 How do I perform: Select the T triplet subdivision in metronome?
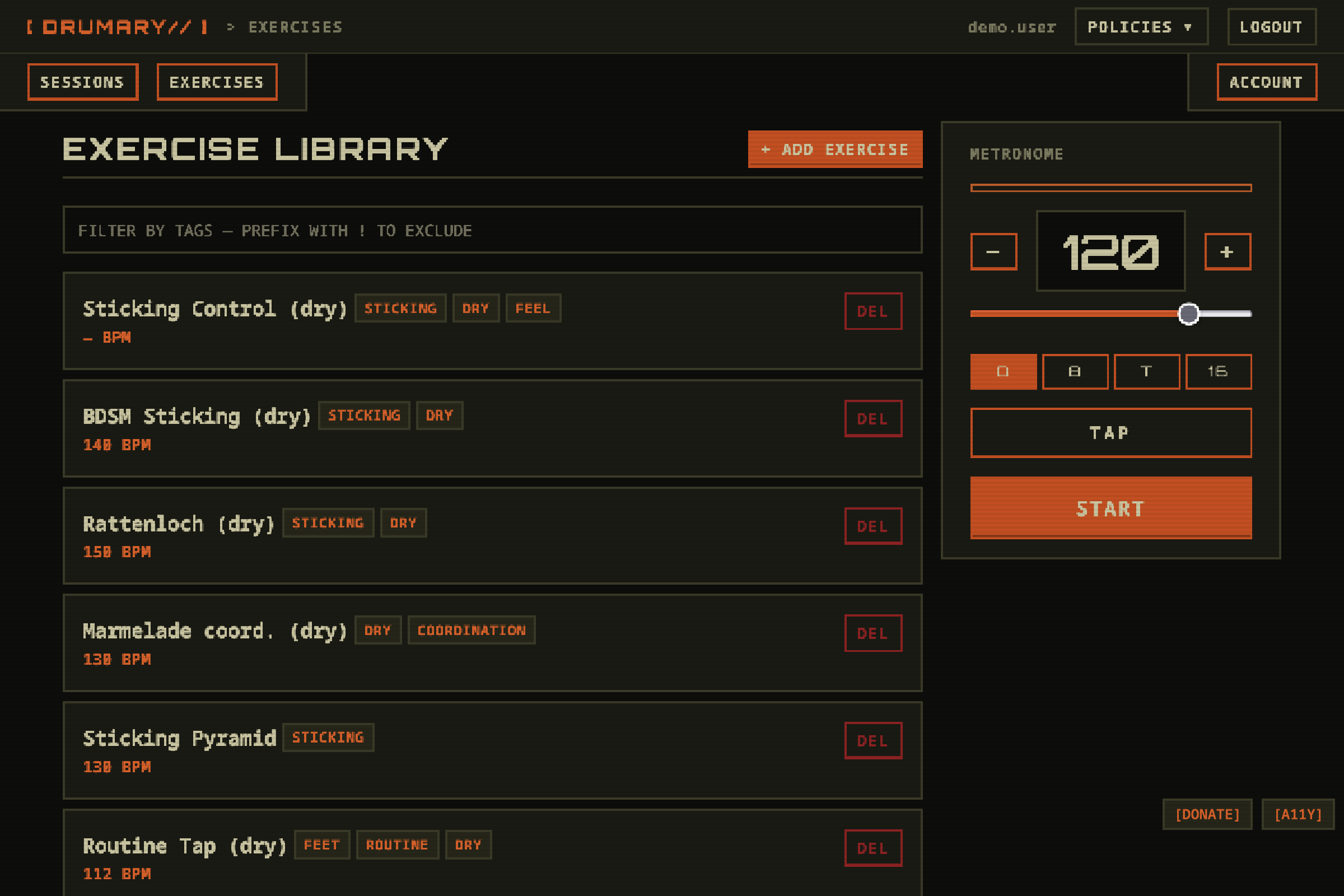[1146, 371]
